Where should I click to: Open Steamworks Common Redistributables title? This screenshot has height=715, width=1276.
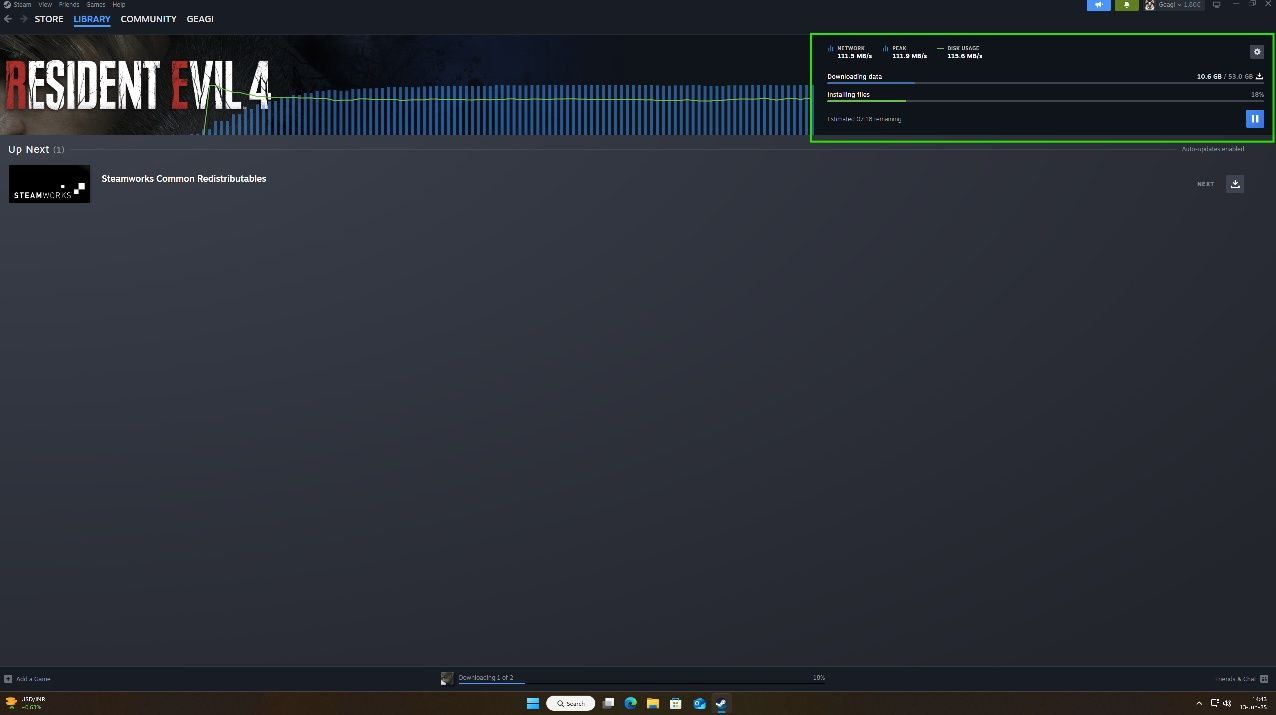point(184,178)
